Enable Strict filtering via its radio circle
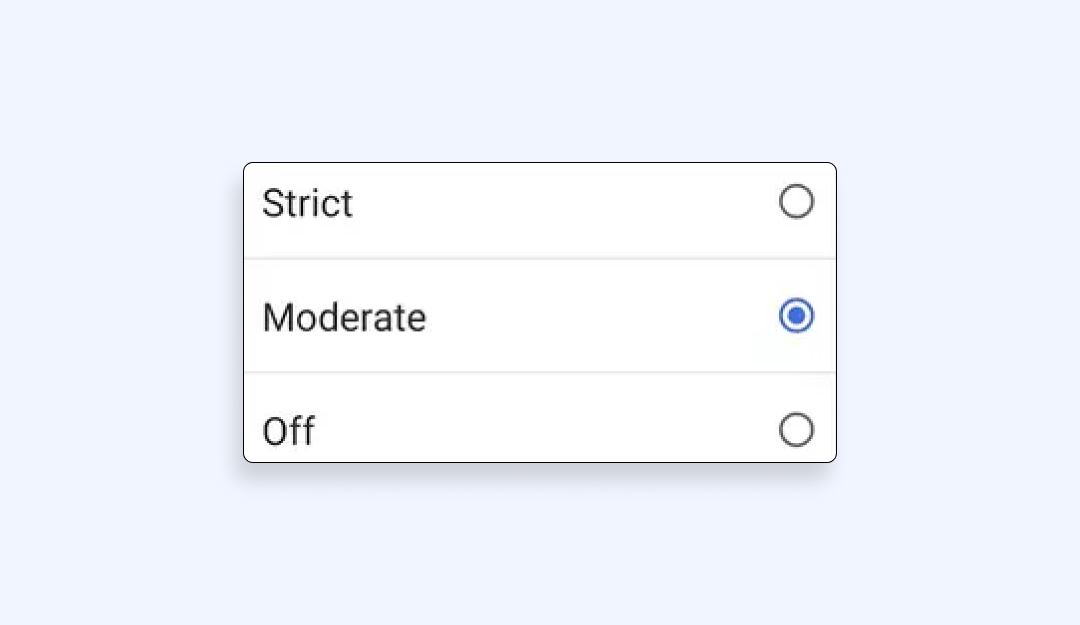This screenshot has height=625, width=1080. (x=796, y=202)
